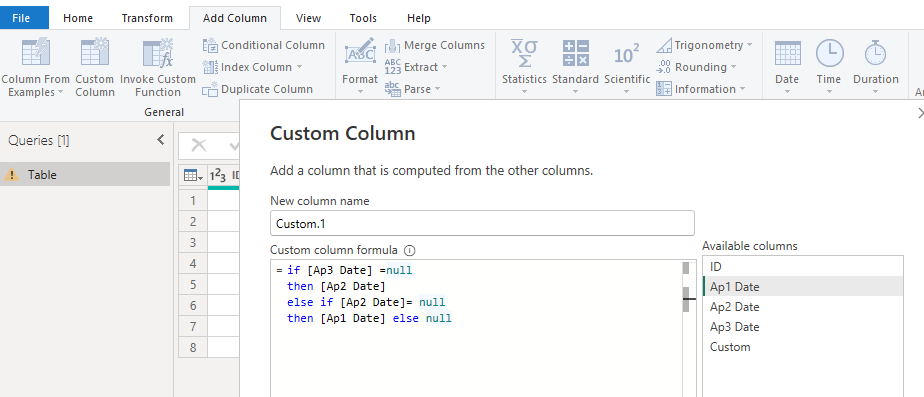Select row 1 header in the table
Viewport: 924px width, 397px height.
tap(193, 200)
